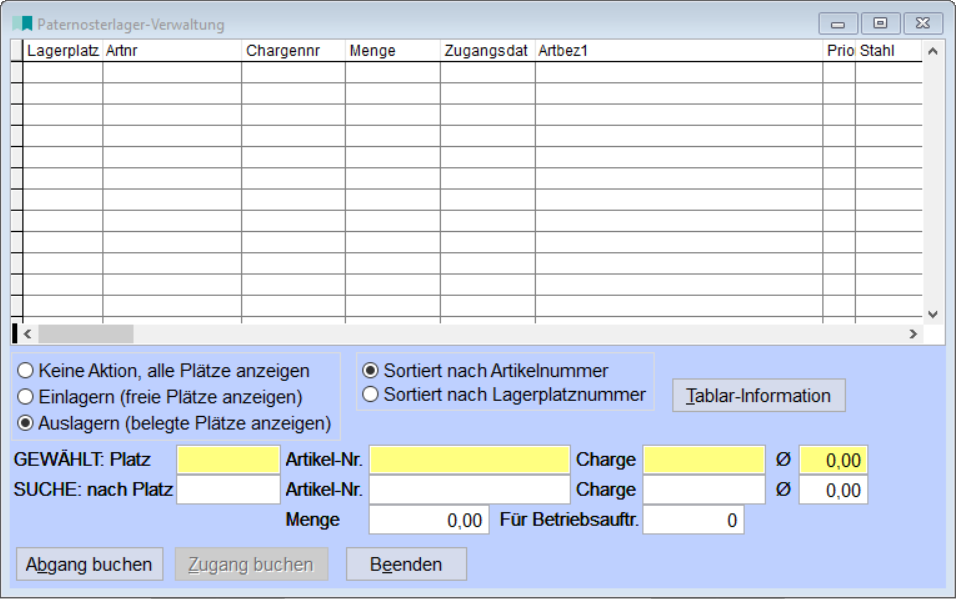Focus the SUCHE Artikel-Nr. search field
The width and height of the screenshot is (956, 599).
(x=469, y=490)
